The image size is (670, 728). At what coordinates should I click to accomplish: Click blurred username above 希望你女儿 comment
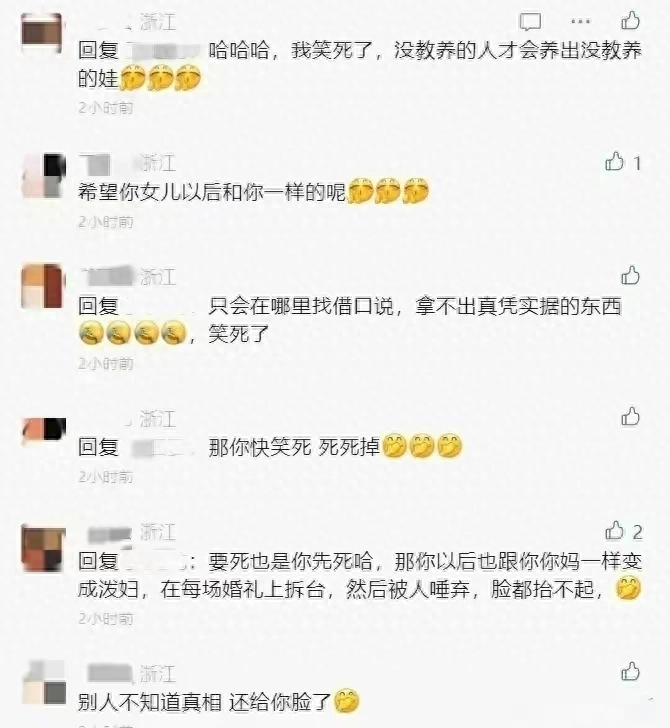coord(103,163)
